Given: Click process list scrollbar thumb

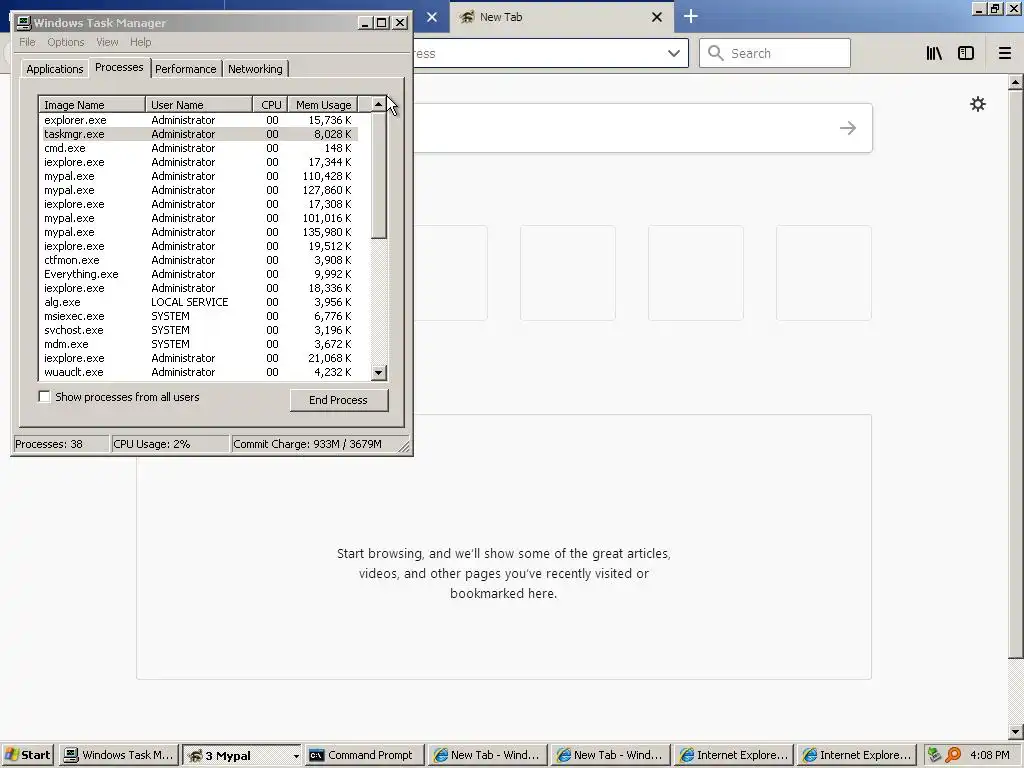Looking at the screenshot, I should pos(379,175).
